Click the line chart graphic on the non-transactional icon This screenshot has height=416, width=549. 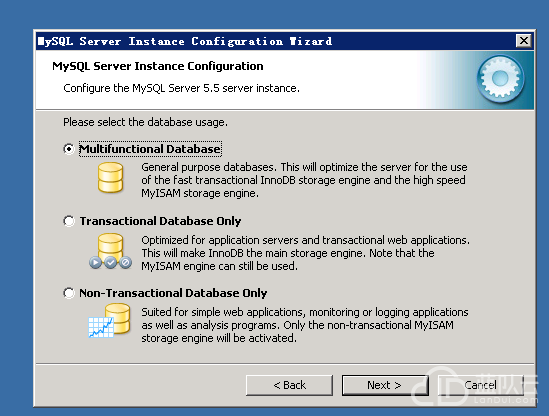[101, 327]
